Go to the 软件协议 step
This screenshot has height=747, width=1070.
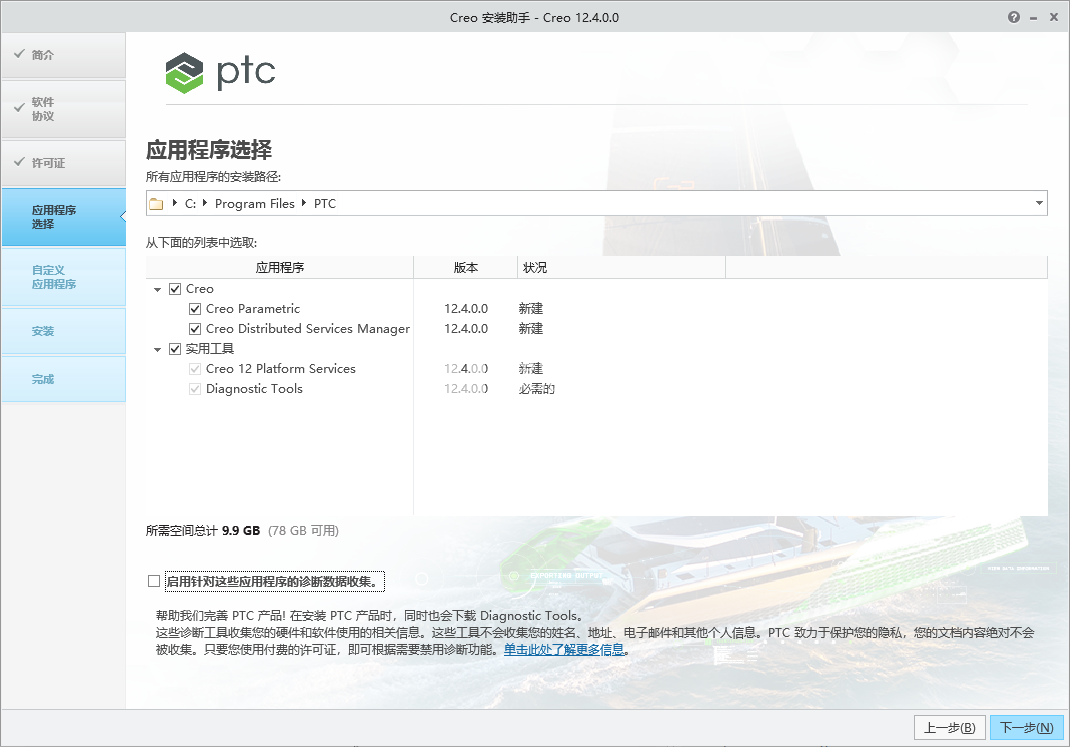[x=63, y=109]
